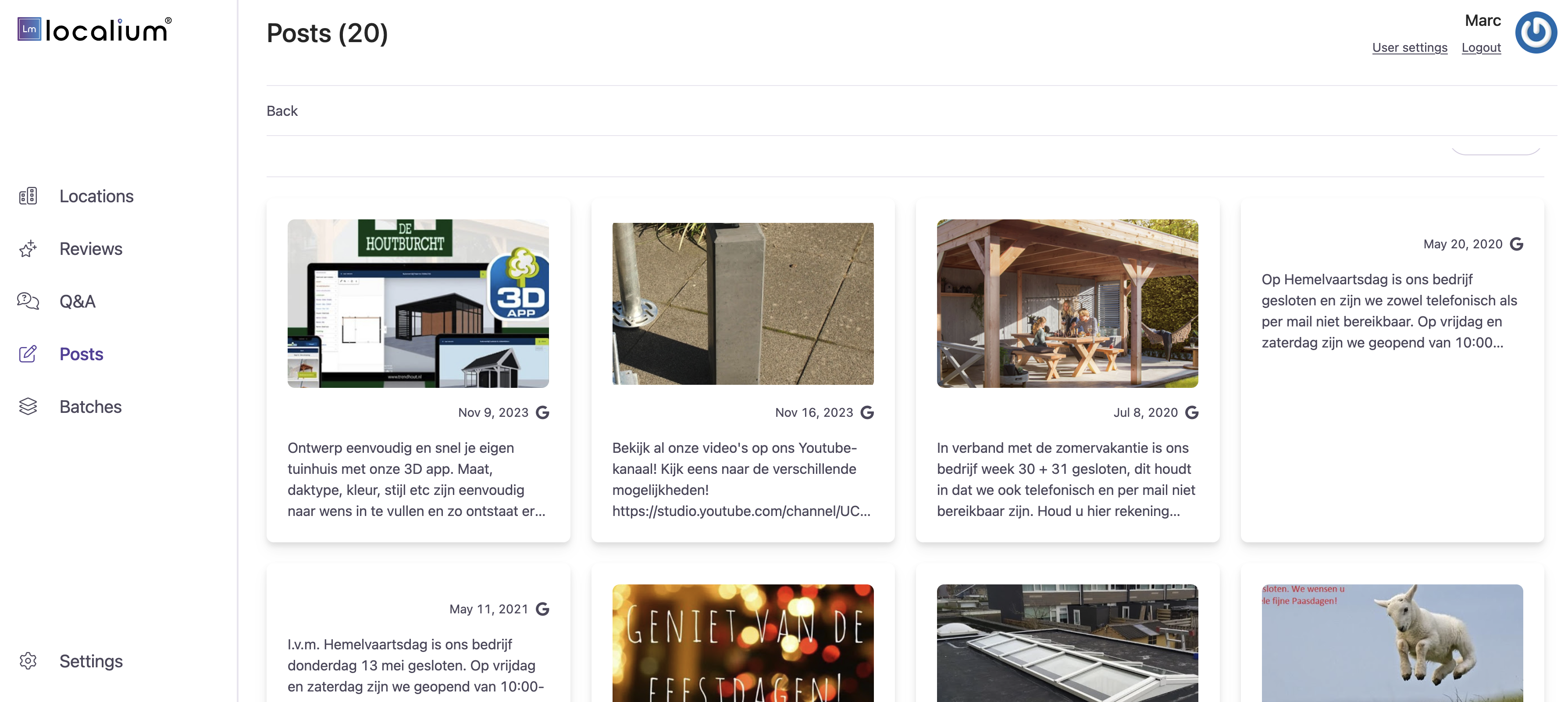Open the User settings link

click(x=1410, y=47)
